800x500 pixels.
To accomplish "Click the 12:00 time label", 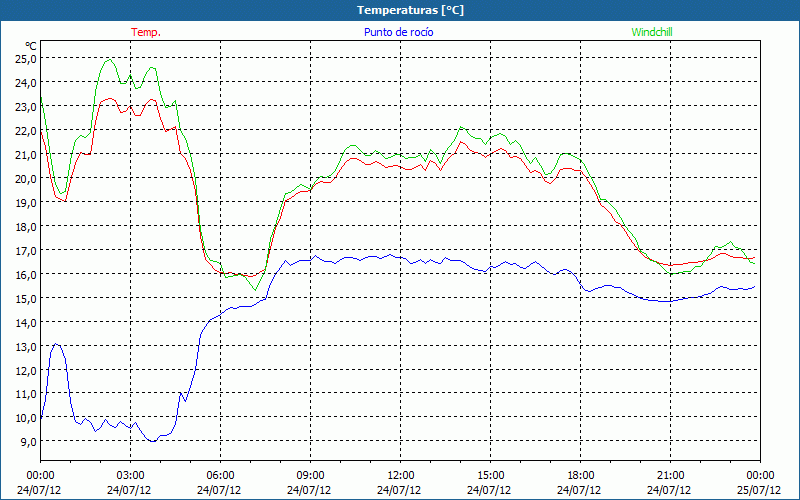I will (x=401, y=476).
